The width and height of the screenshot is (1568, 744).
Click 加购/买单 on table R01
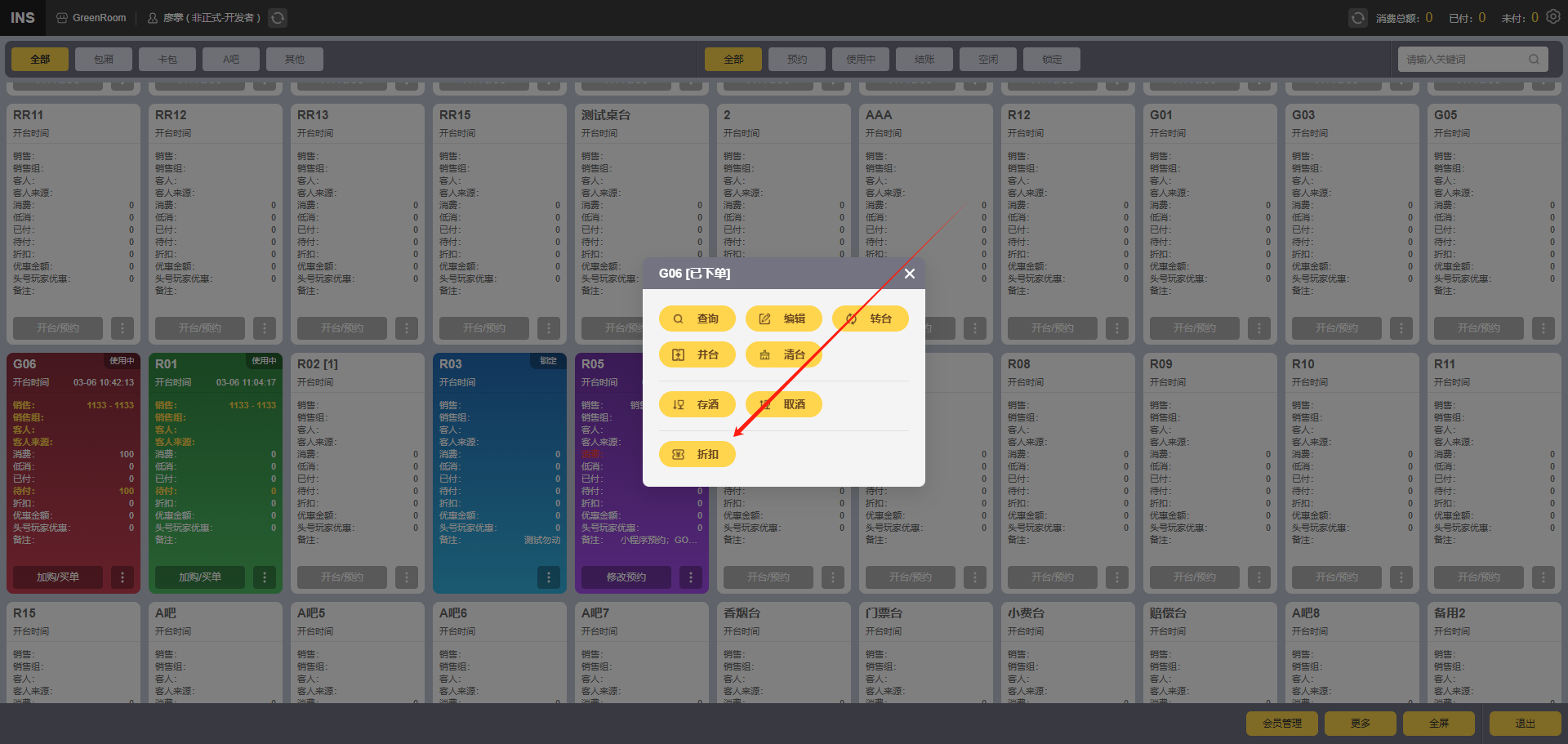click(200, 577)
